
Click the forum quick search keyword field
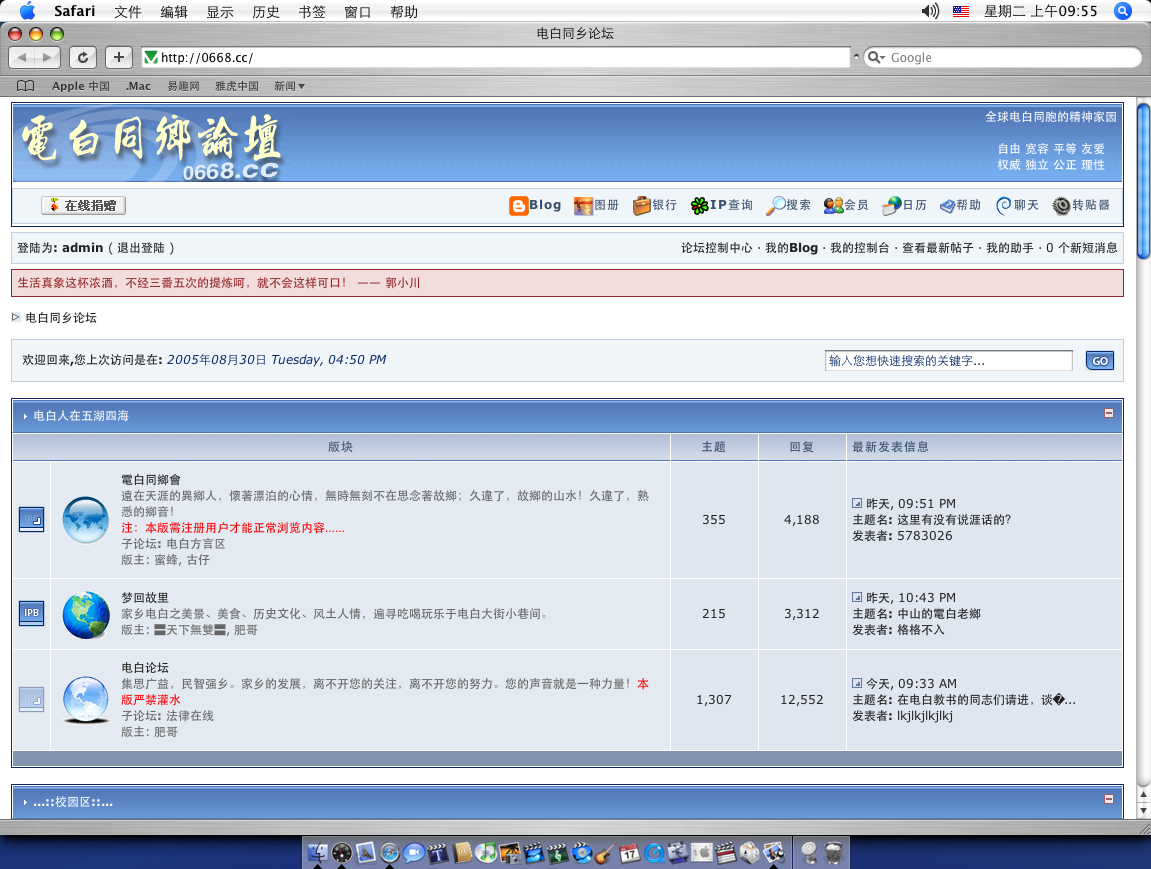coord(948,361)
